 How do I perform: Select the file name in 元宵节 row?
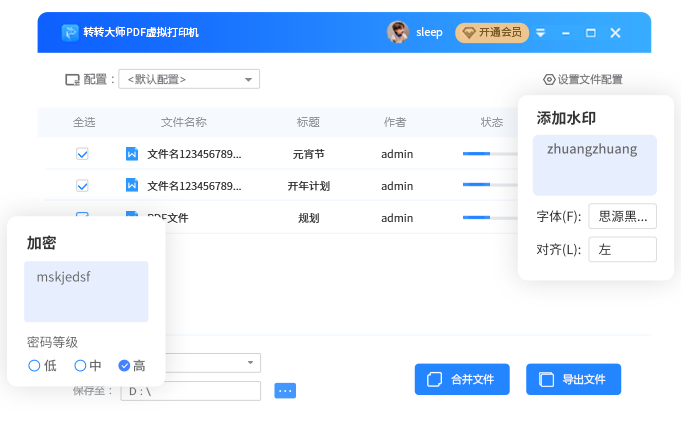coord(194,154)
